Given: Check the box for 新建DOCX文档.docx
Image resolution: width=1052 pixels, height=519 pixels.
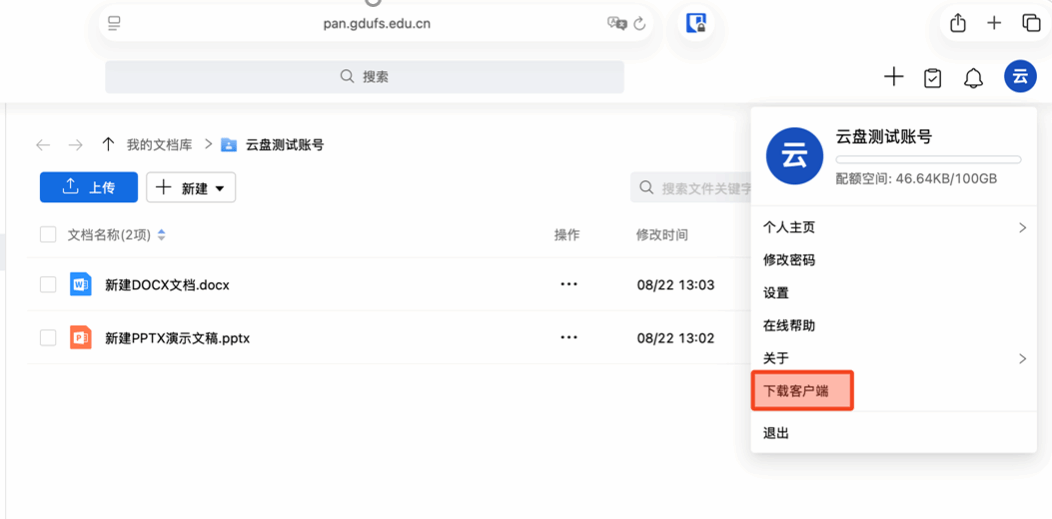Looking at the screenshot, I should (48, 285).
